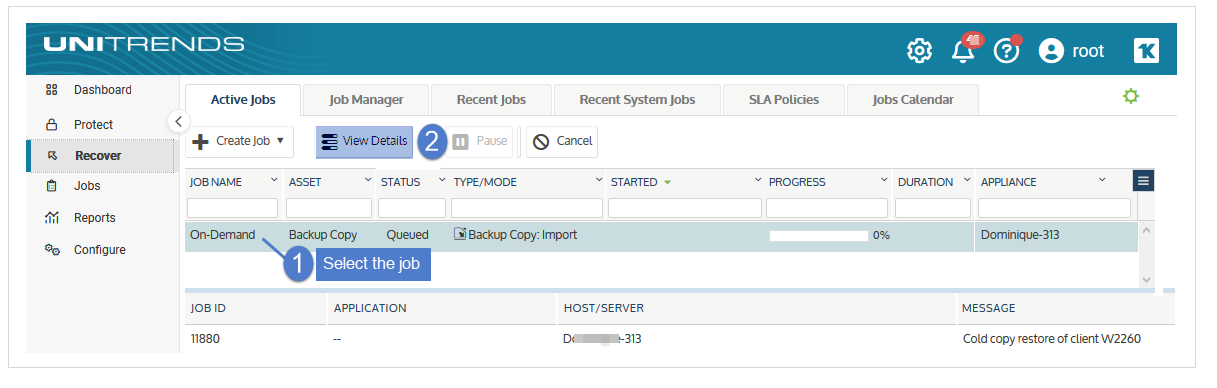The height and width of the screenshot is (388, 1217).
Task: Open the table columns menu icon
Action: click(1144, 181)
